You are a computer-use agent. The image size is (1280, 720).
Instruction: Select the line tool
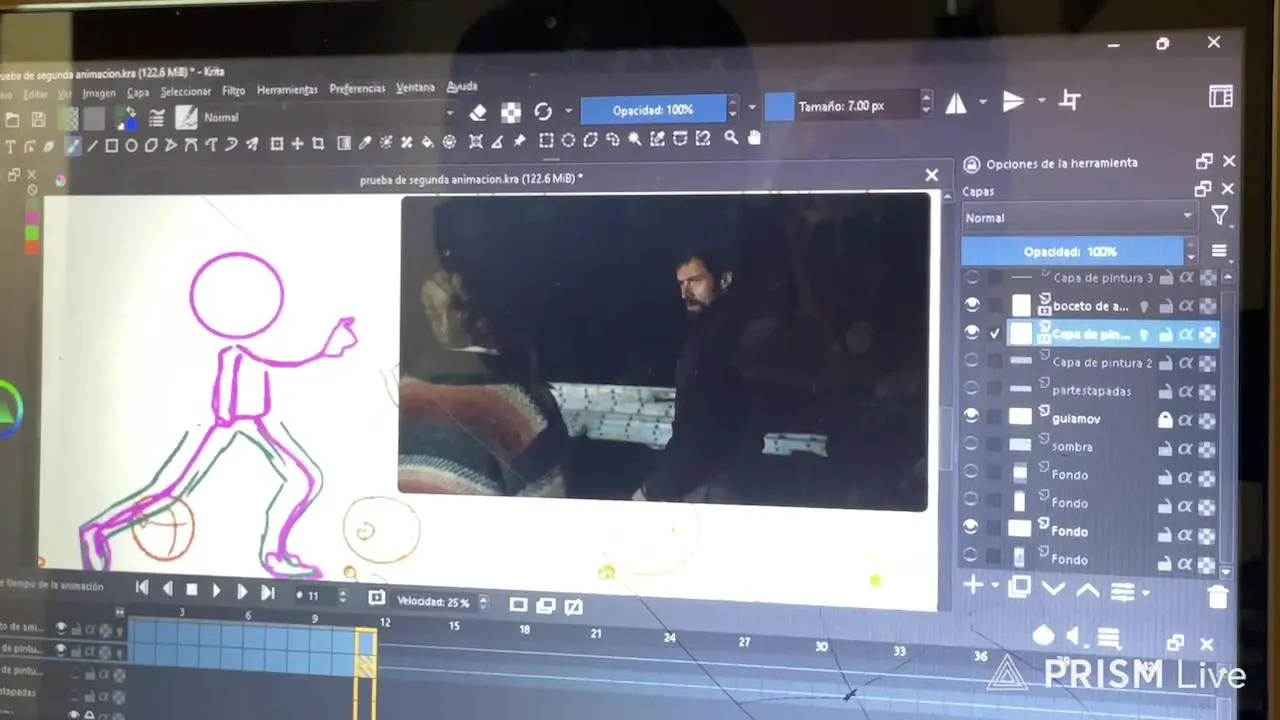coord(92,146)
